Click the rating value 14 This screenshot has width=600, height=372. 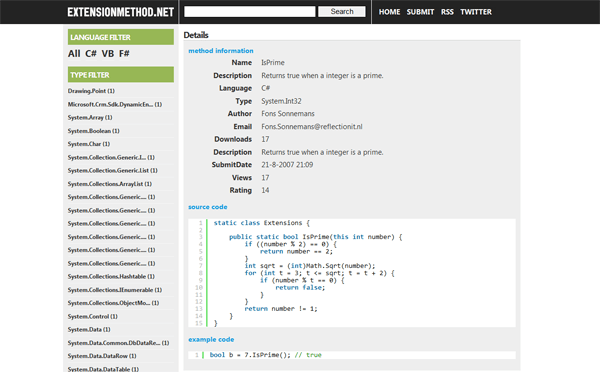(265, 190)
